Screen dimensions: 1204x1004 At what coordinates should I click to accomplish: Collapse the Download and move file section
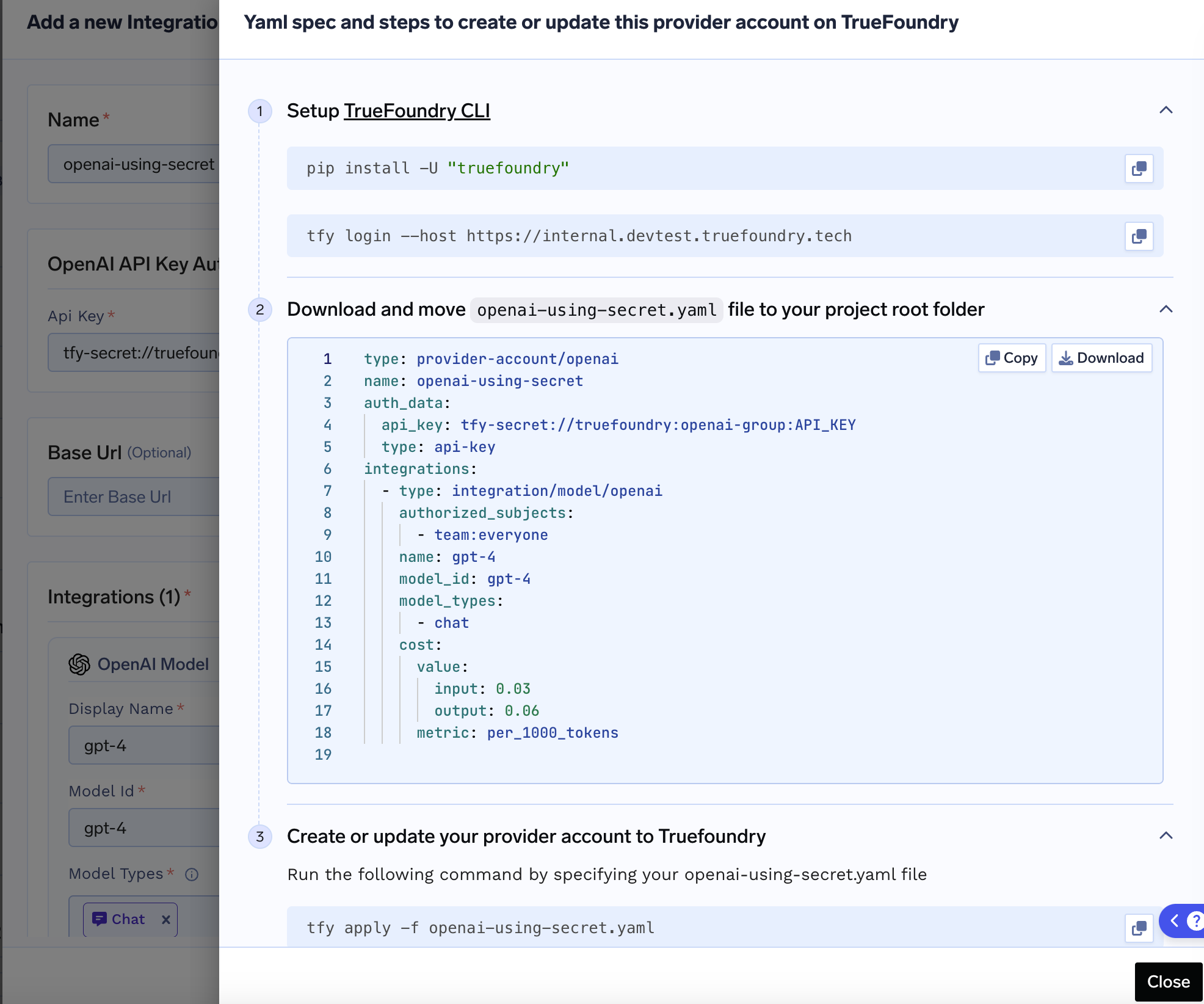1166,310
